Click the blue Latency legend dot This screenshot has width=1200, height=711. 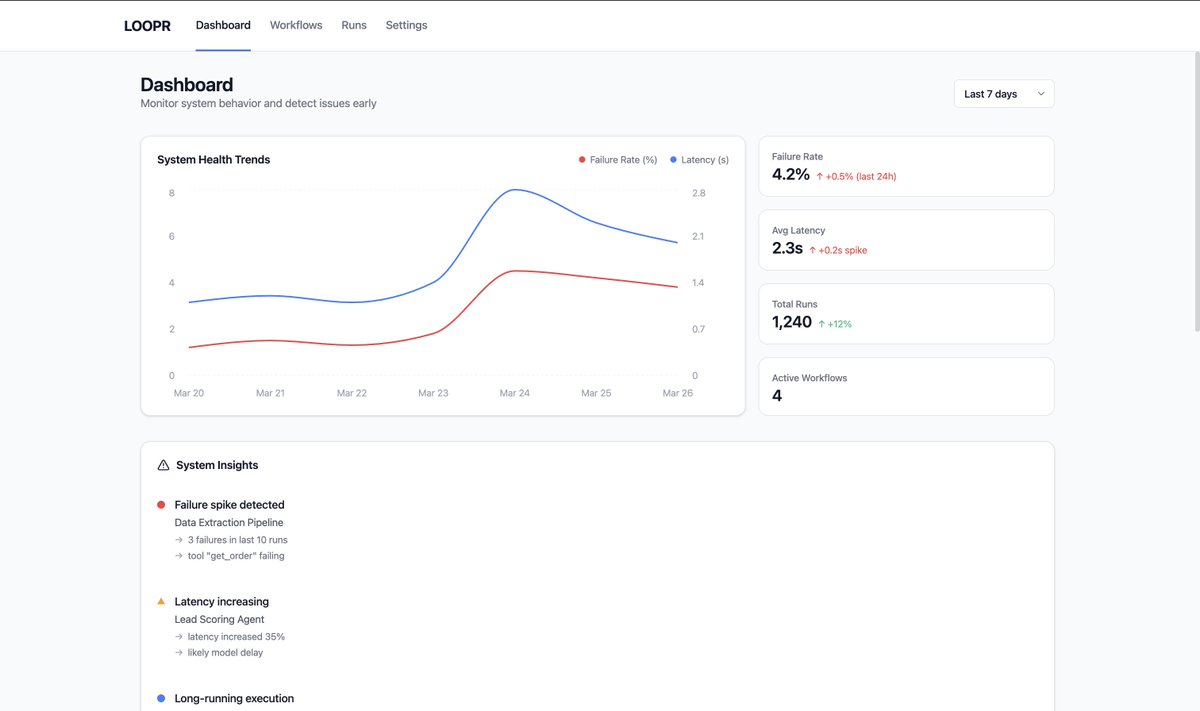coord(673,160)
